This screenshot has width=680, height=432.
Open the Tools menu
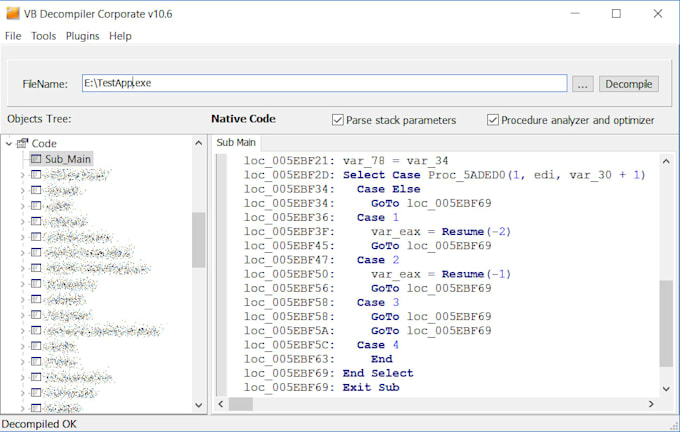(x=43, y=36)
